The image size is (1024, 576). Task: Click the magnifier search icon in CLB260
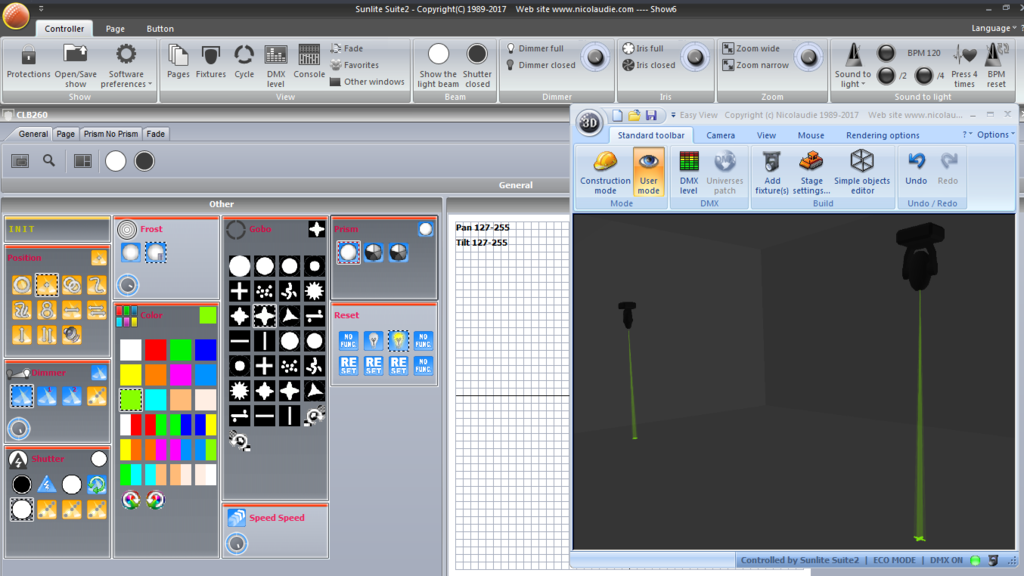(49, 161)
